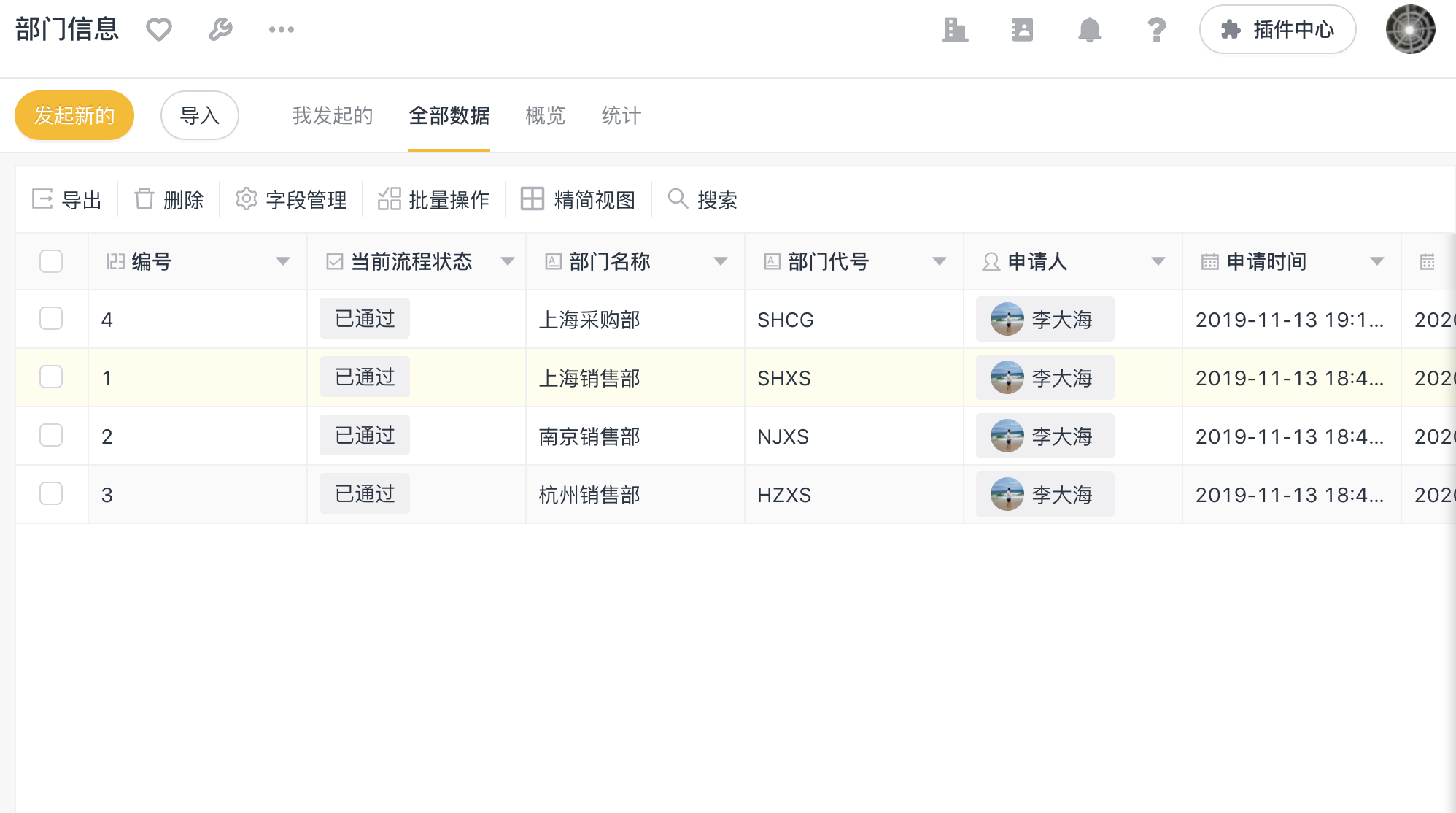Expand 申请时间 column dropdown arrow
The image size is (1456, 813).
(x=1377, y=261)
